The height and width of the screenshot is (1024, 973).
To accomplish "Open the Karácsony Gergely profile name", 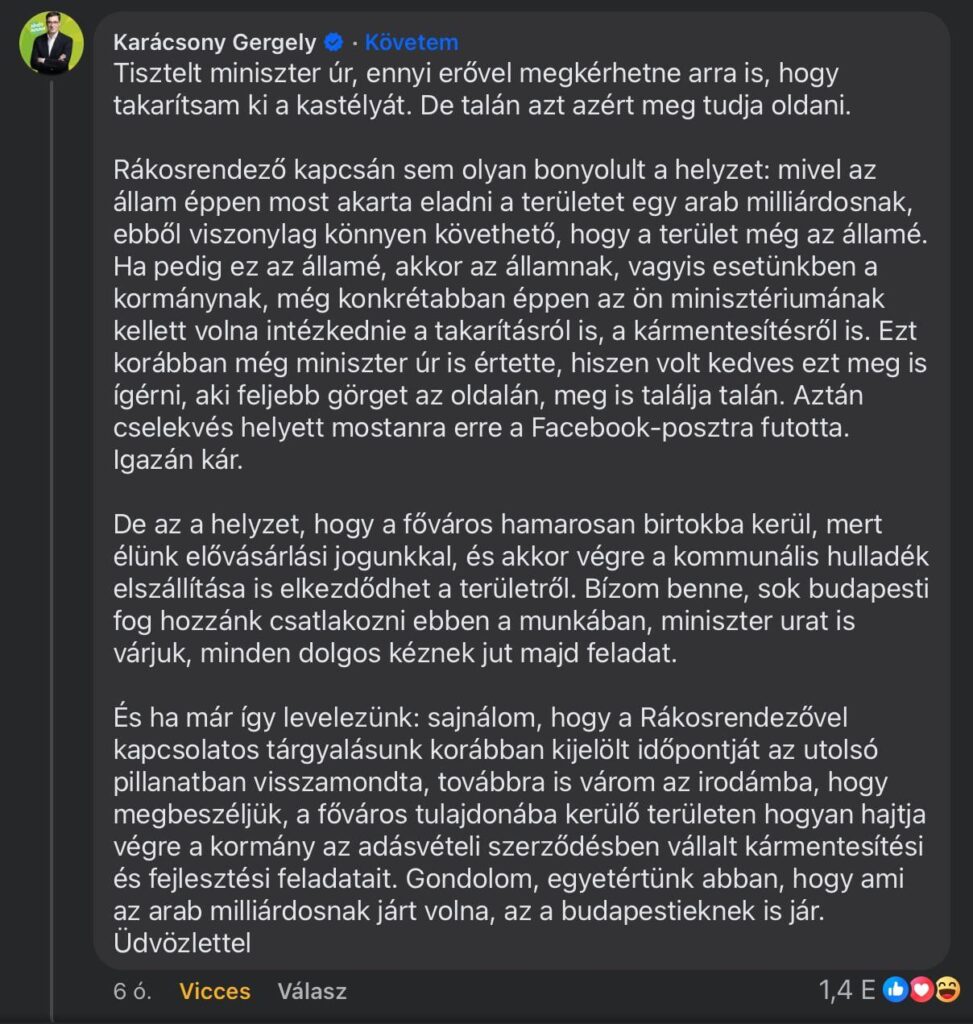I will 214,42.
